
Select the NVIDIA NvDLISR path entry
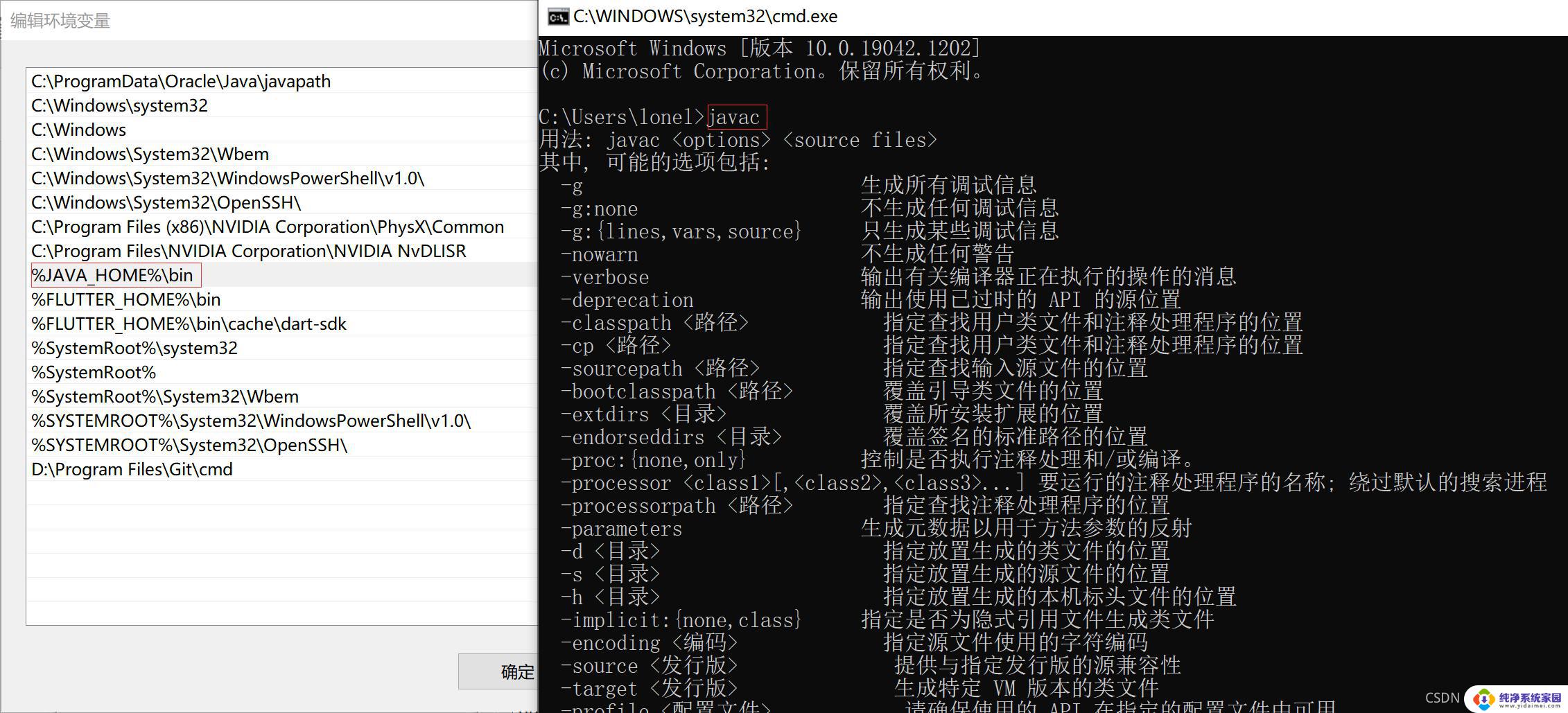[281, 251]
